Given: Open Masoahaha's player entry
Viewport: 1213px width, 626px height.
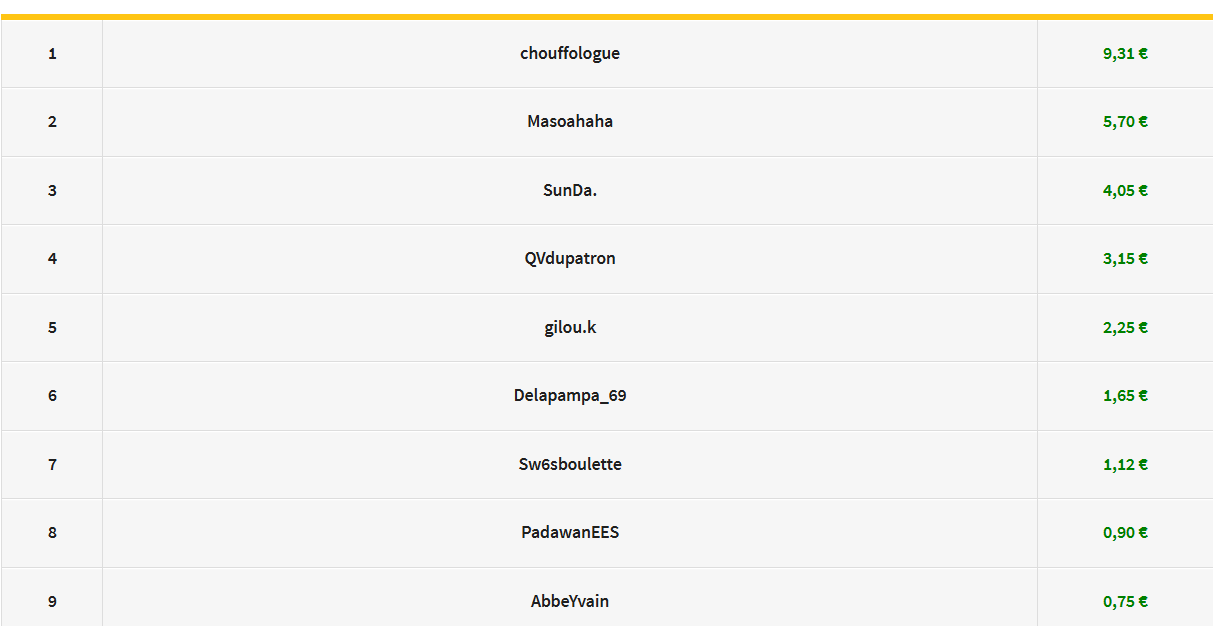Looking at the screenshot, I should point(570,122).
